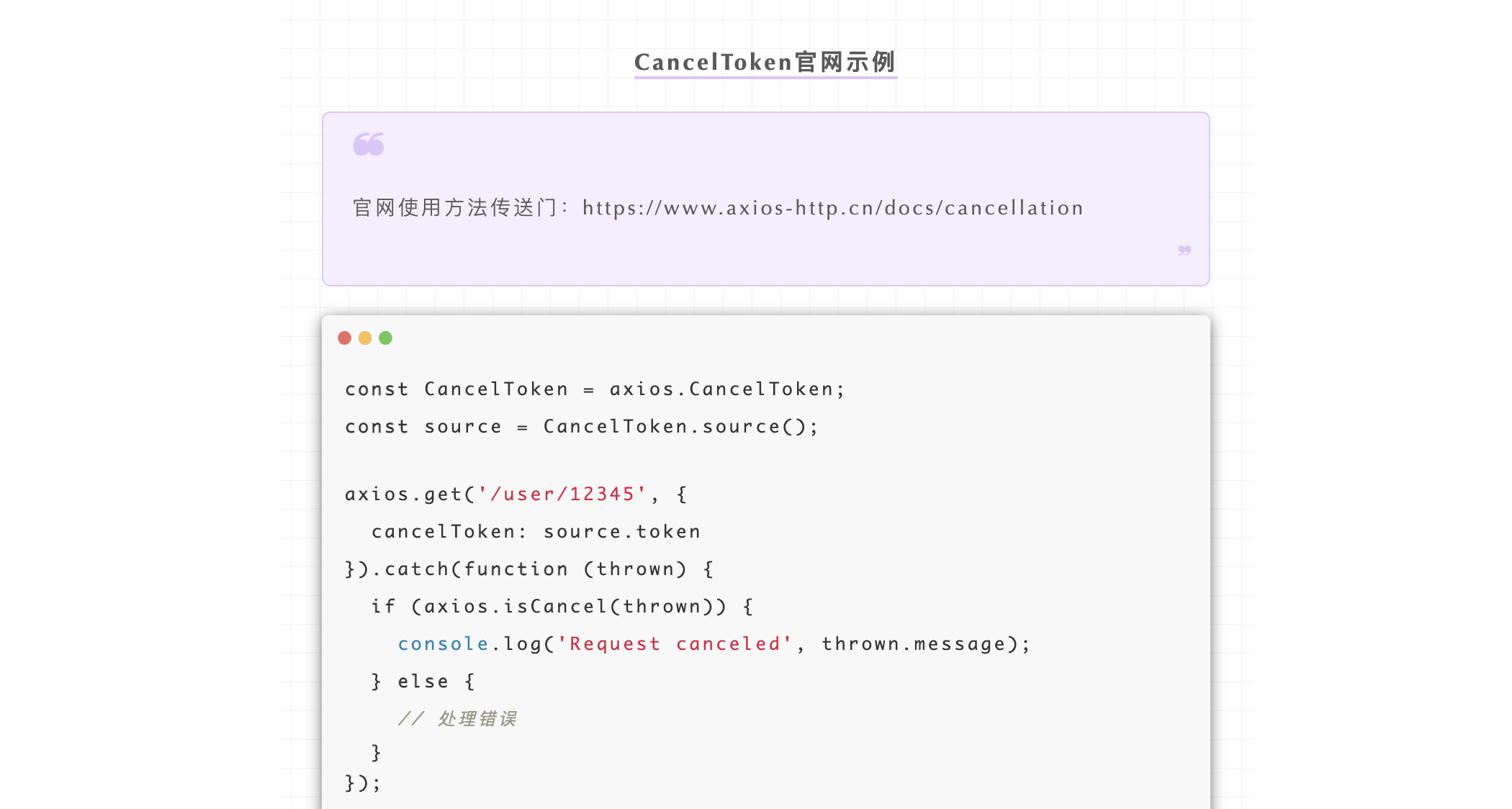Click the red window dot
Viewport: 1512px width, 809px height.
(344, 338)
